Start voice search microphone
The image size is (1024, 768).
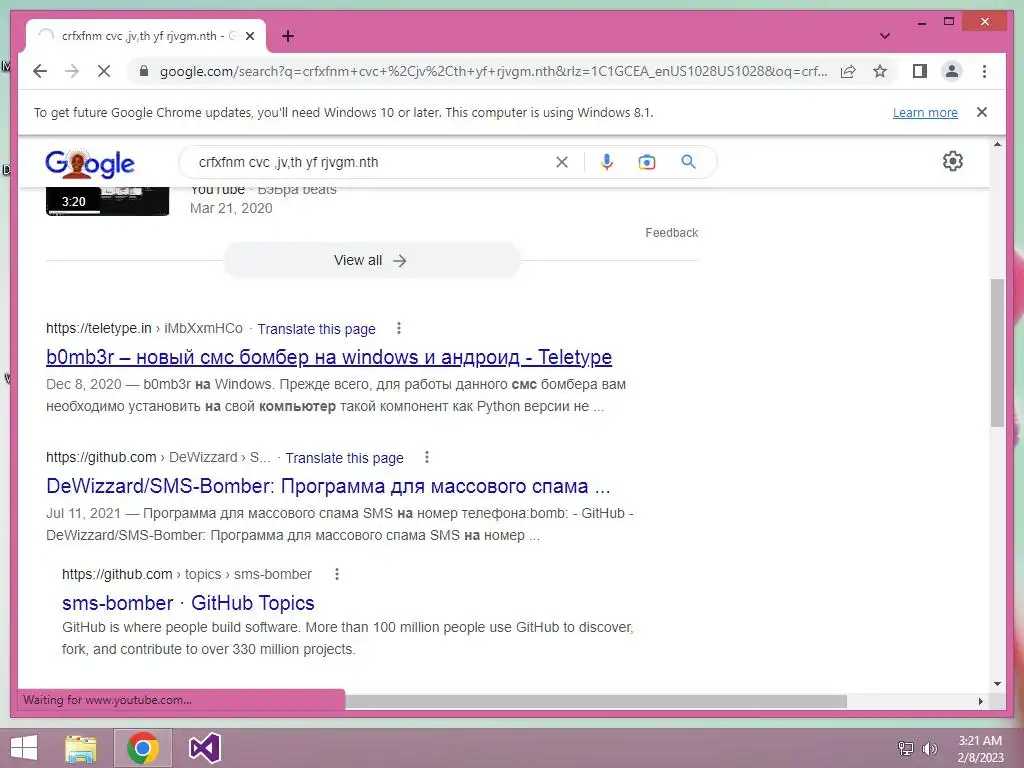click(x=607, y=162)
